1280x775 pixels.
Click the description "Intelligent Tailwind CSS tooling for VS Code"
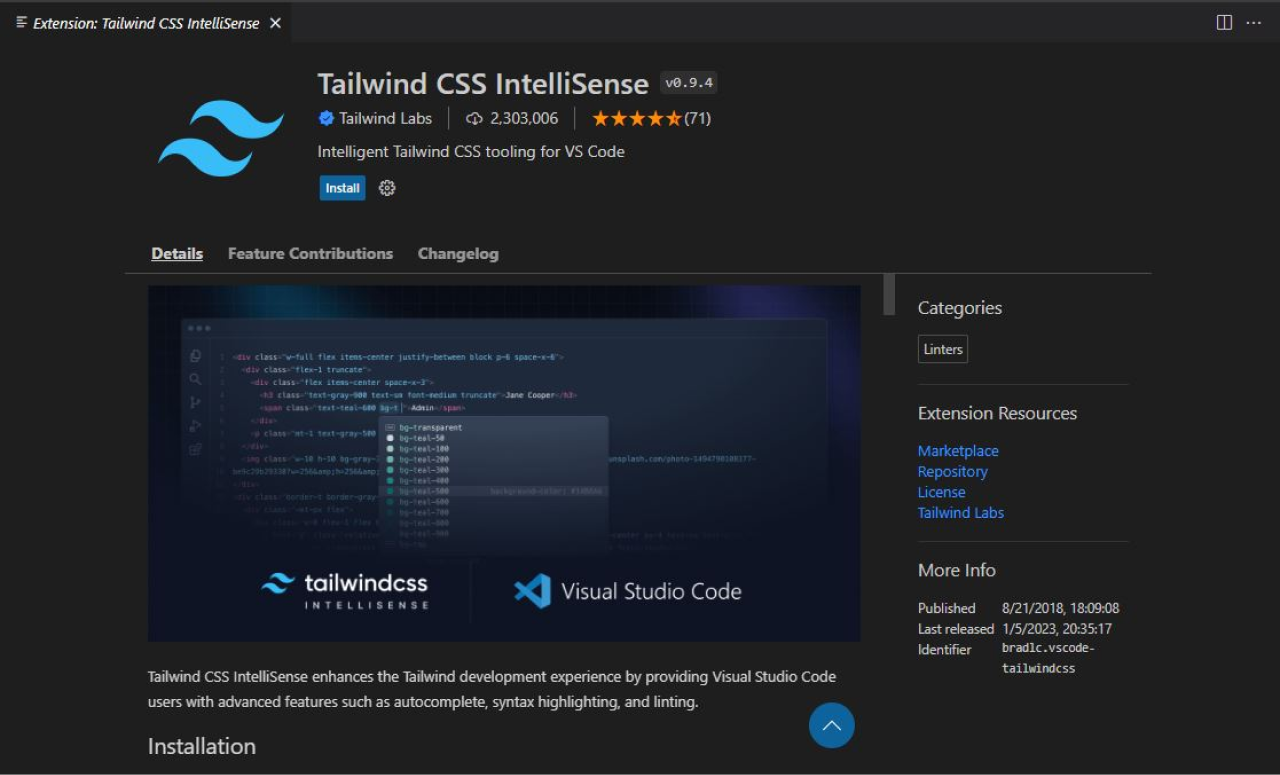point(471,152)
